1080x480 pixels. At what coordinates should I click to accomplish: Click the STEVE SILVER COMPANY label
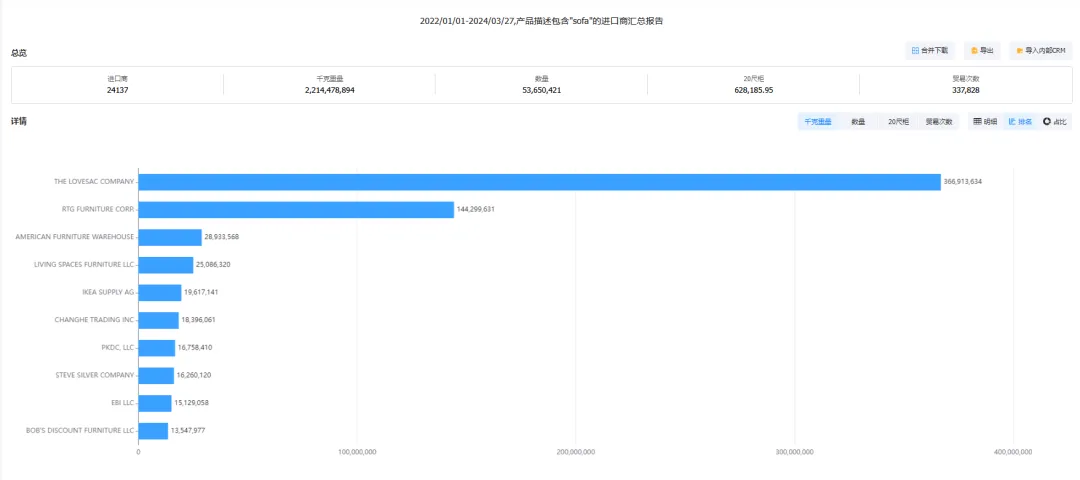coord(94,375)
